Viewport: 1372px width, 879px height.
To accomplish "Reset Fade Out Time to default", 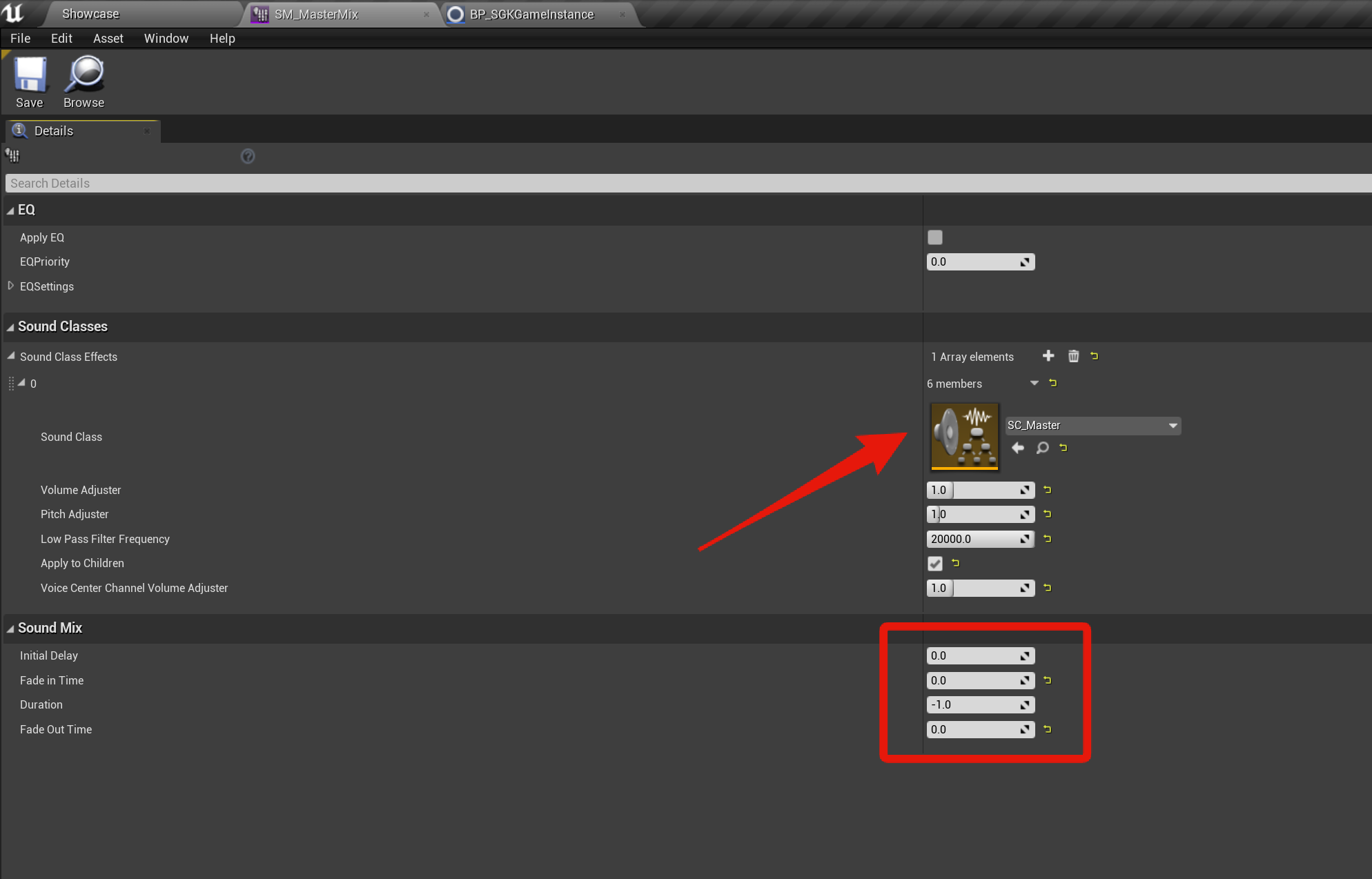I will coord(1048,729).
